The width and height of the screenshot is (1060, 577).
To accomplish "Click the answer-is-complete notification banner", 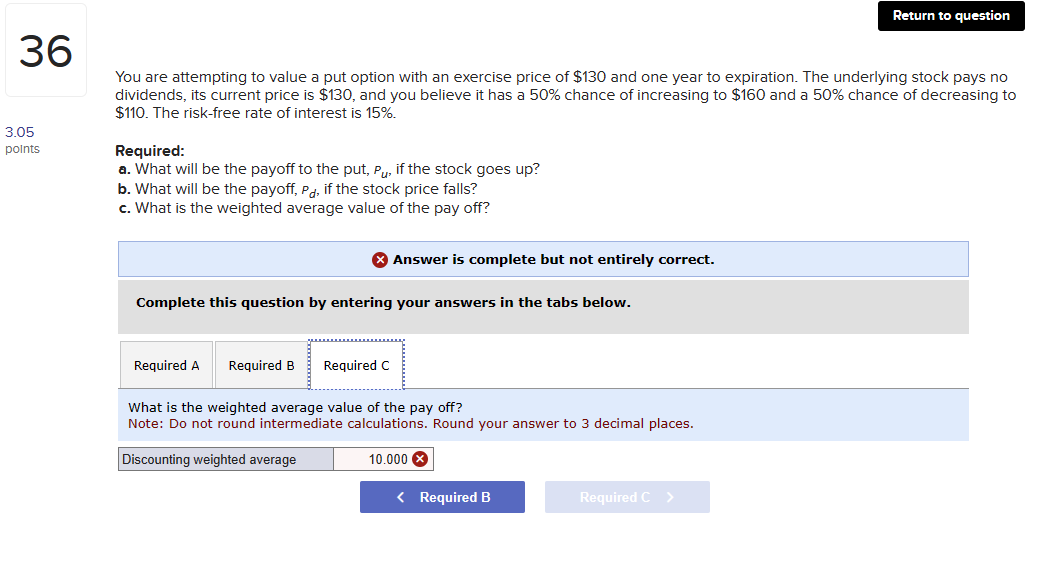I will 543,259.
